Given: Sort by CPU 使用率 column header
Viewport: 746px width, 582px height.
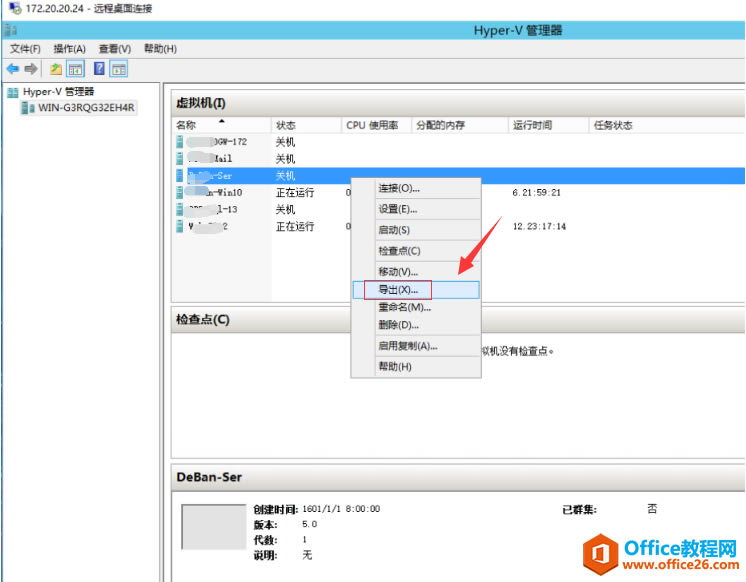Looking at the screenshot, I should tap(376, 125).
